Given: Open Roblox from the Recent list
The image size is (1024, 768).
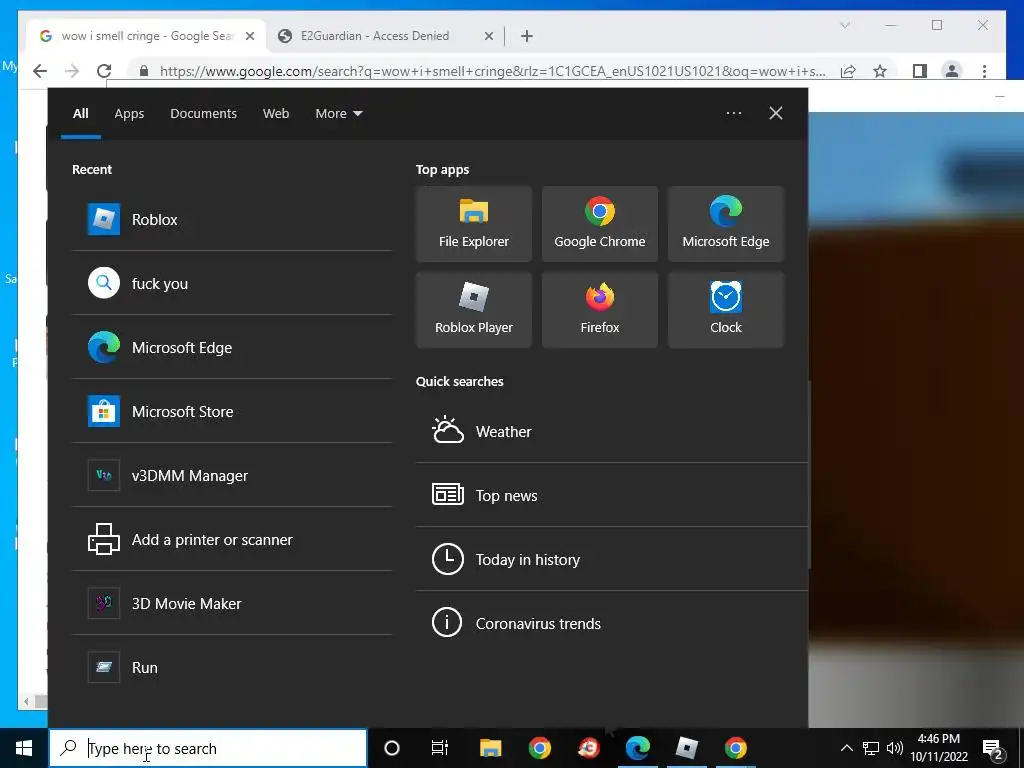Looking at the screenshot, I should [232, 219].
